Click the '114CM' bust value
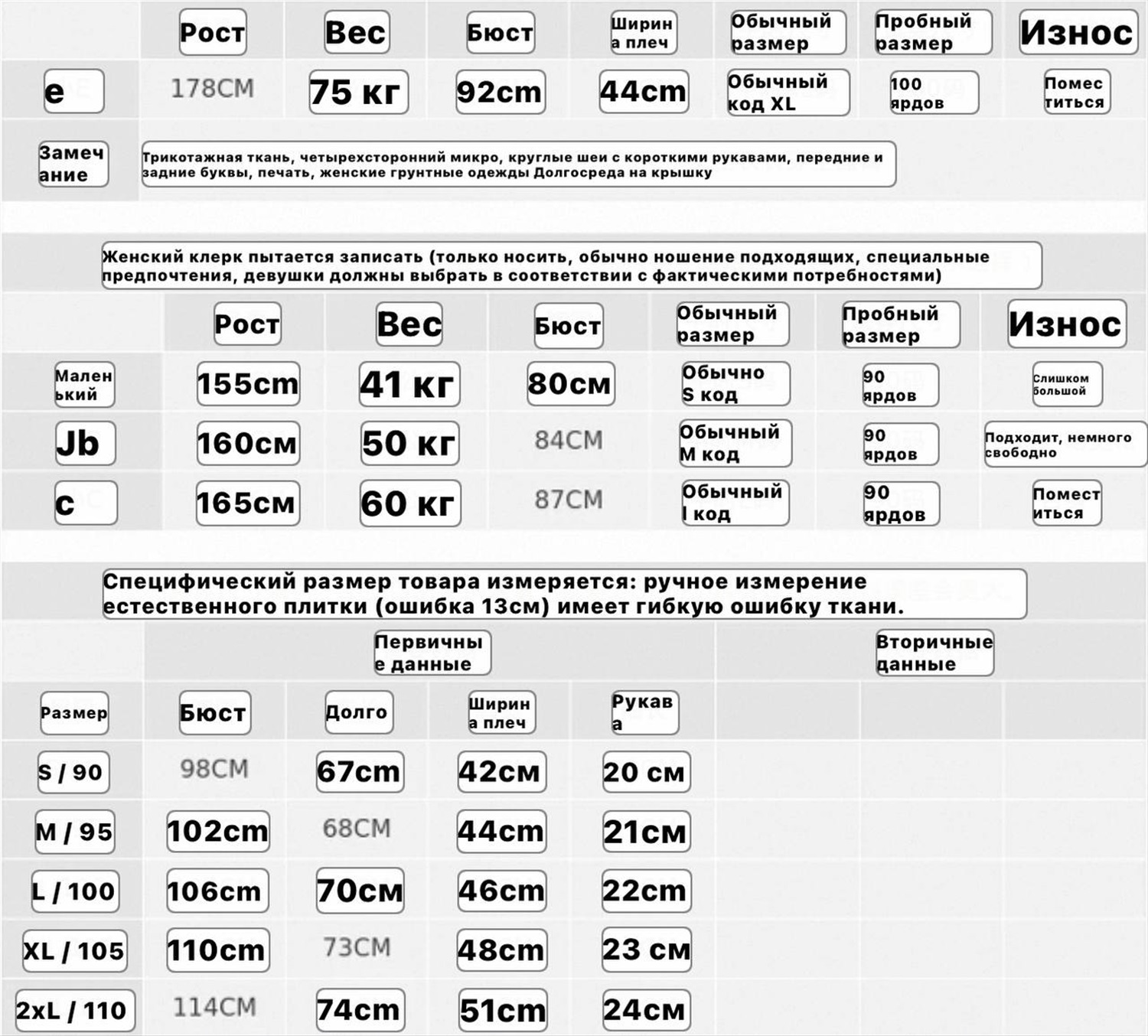 click(214, 1007)
